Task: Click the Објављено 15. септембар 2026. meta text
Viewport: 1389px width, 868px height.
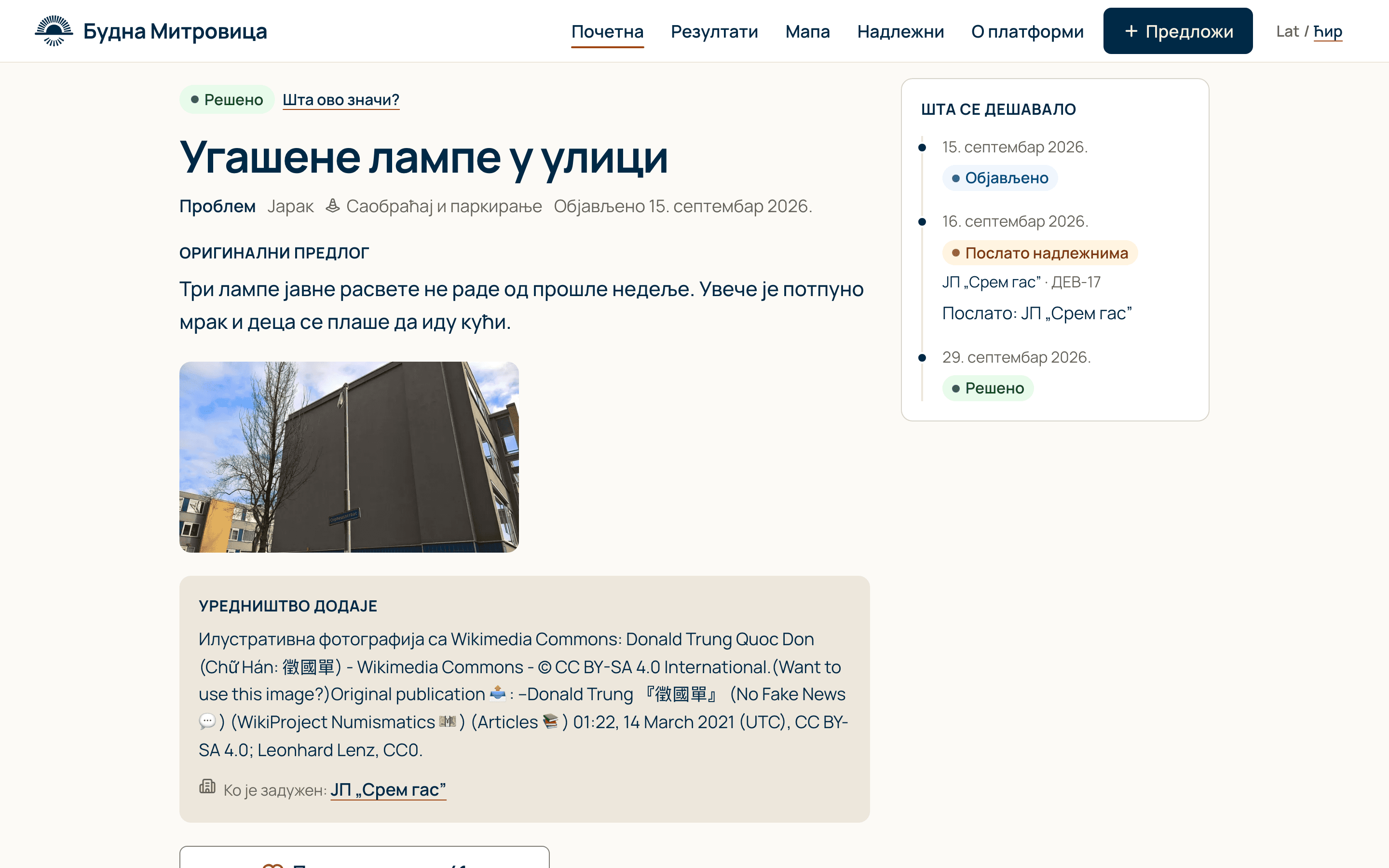Action: coord(682,206)
